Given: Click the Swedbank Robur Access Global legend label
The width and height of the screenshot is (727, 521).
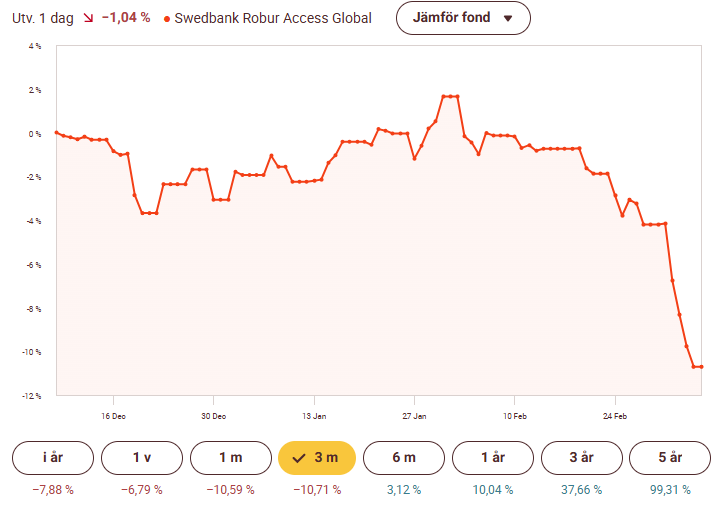Looking at the screenshot, I should click(272, 18).
